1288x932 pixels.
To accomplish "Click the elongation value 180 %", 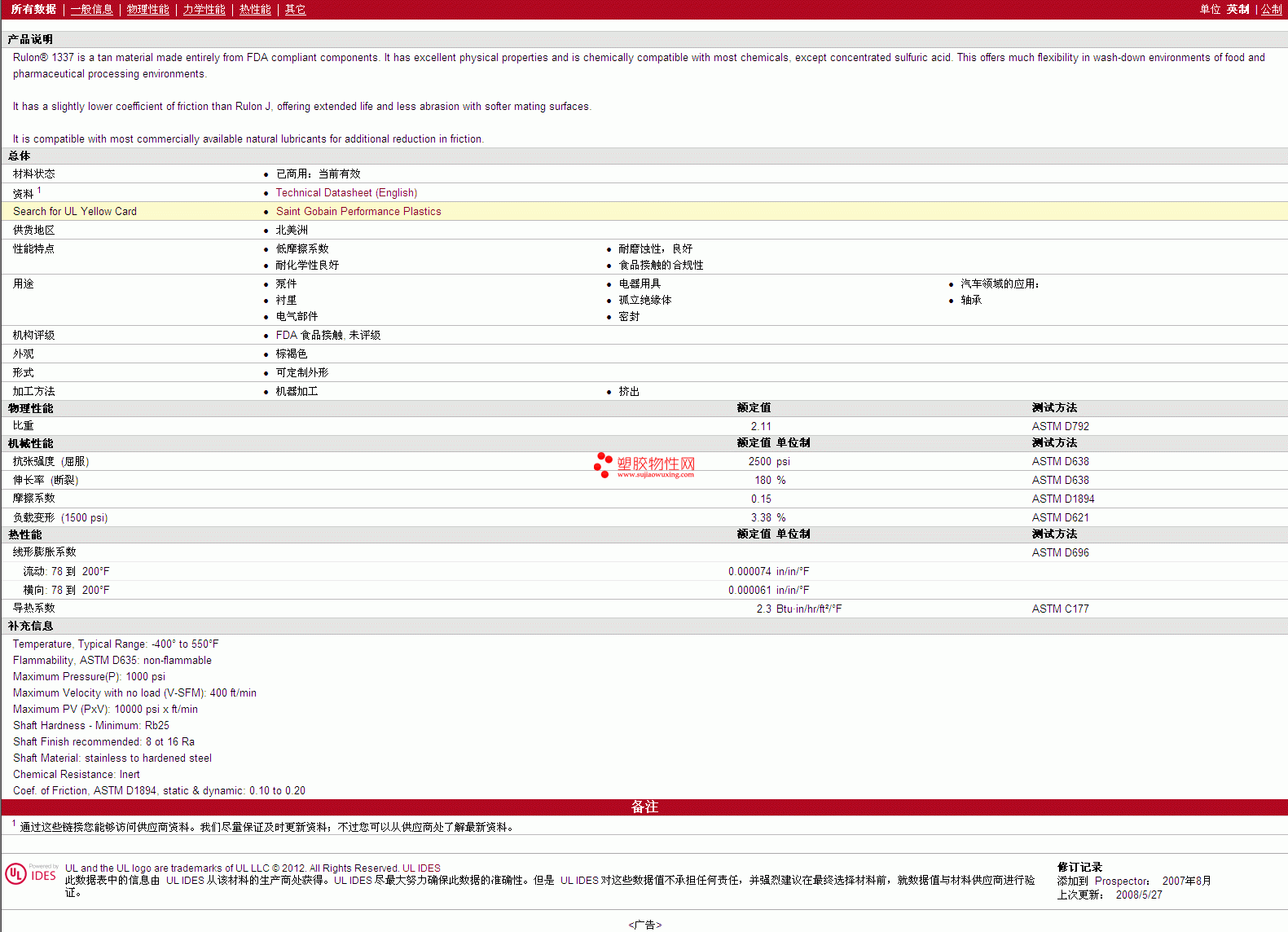I will [770, 481].
